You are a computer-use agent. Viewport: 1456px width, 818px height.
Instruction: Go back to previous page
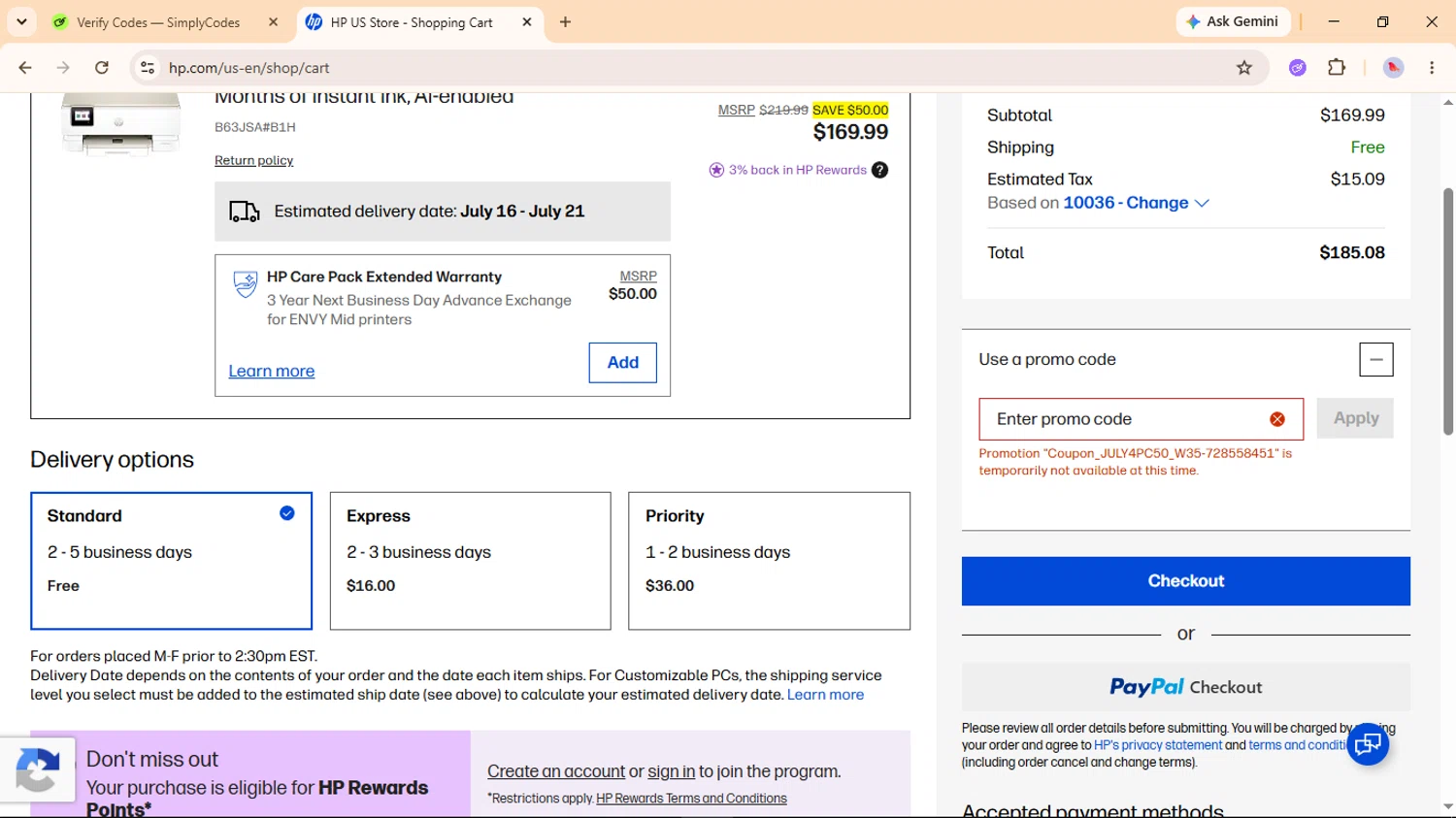point(25,67)
